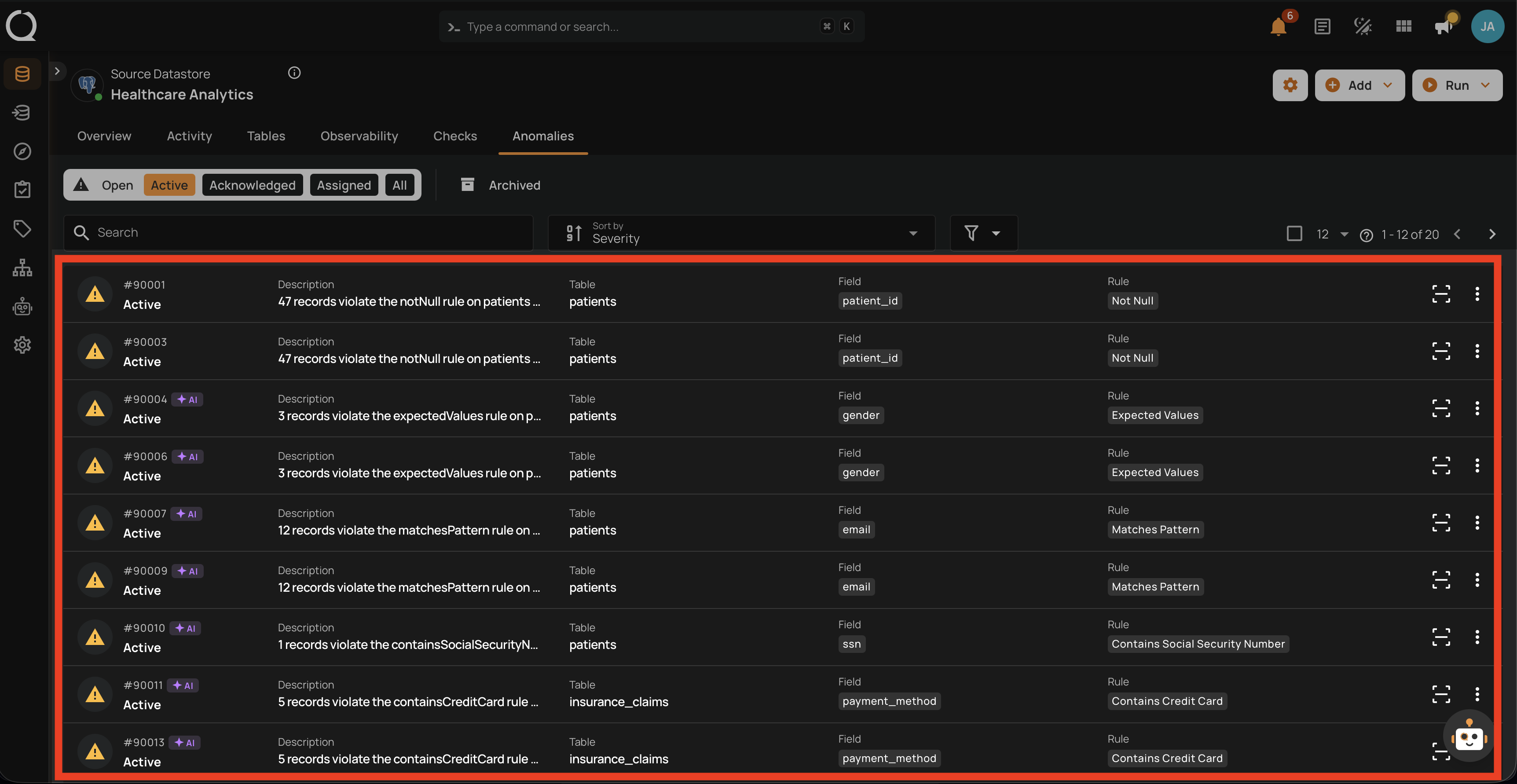Click the Healthcare Analytics datastore name

182,94
